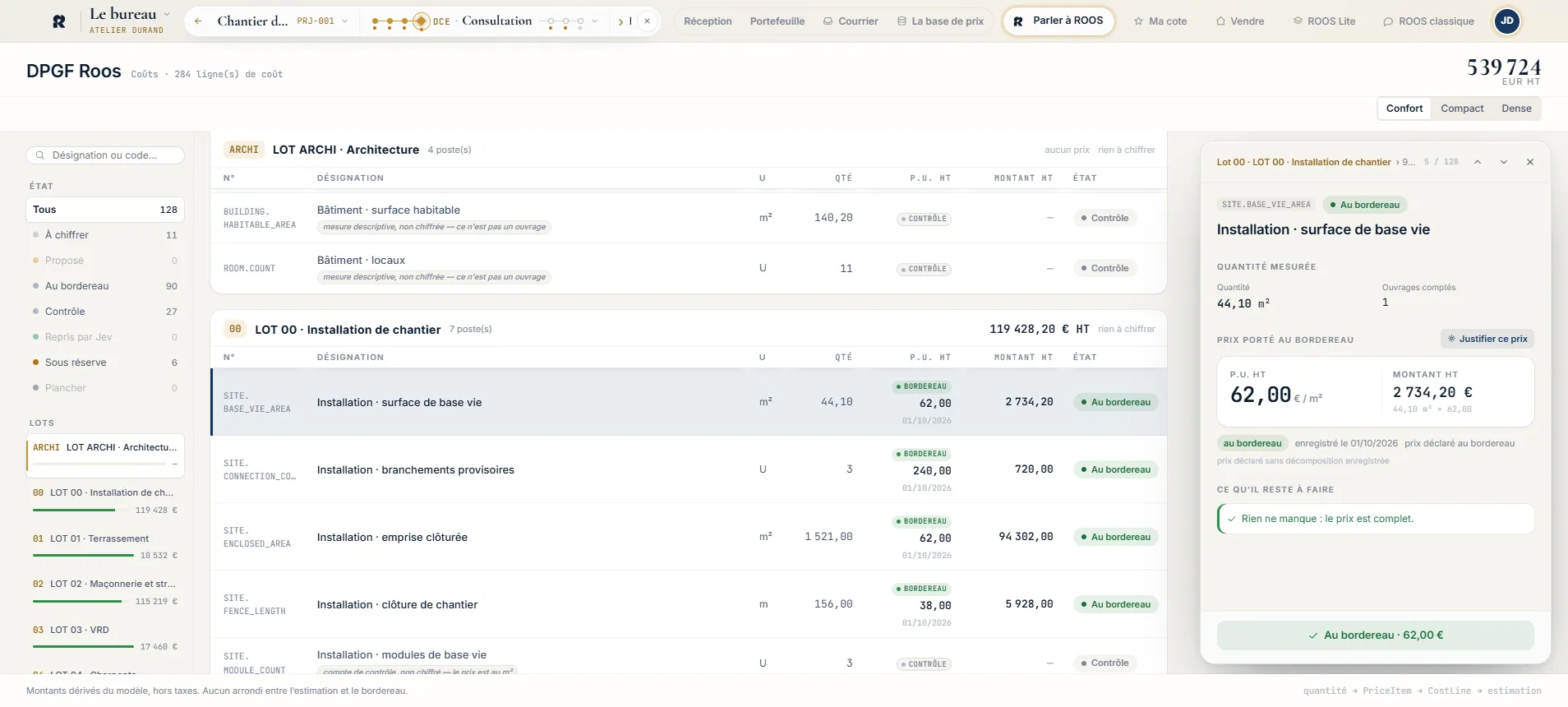Advance with the right chevron after phases
Image resolution: width=1568 pixels, height=707 pixels.
tap(620, 21)
